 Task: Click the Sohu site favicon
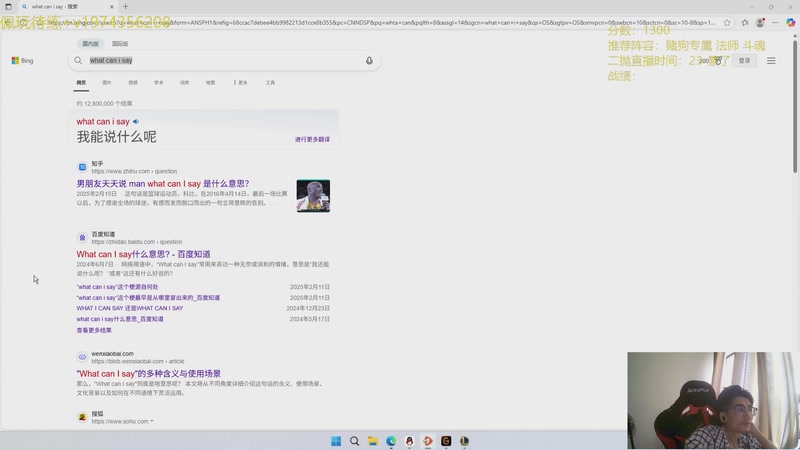pyautogui.click(x=82, y=417)
